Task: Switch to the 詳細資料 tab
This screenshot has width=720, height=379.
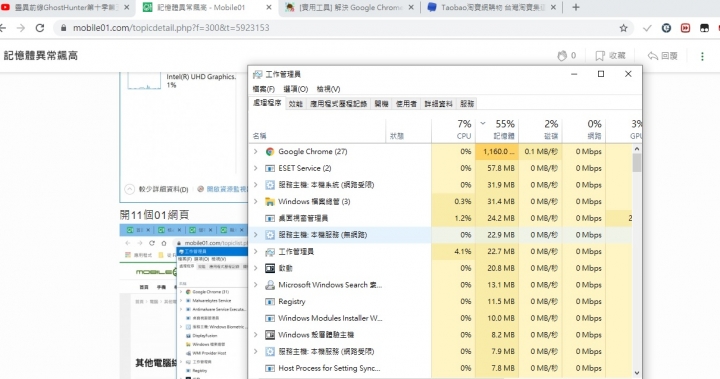Action: point(439,104)
